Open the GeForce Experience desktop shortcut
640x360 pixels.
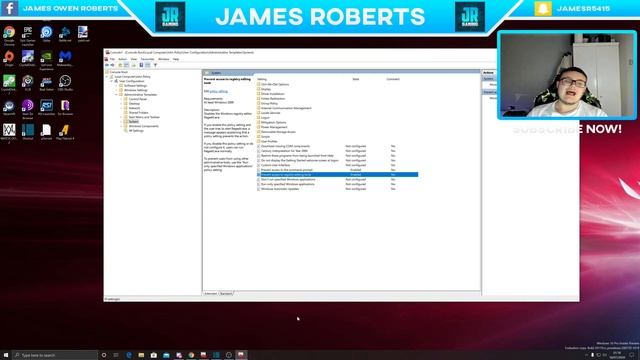click(47, 60)
